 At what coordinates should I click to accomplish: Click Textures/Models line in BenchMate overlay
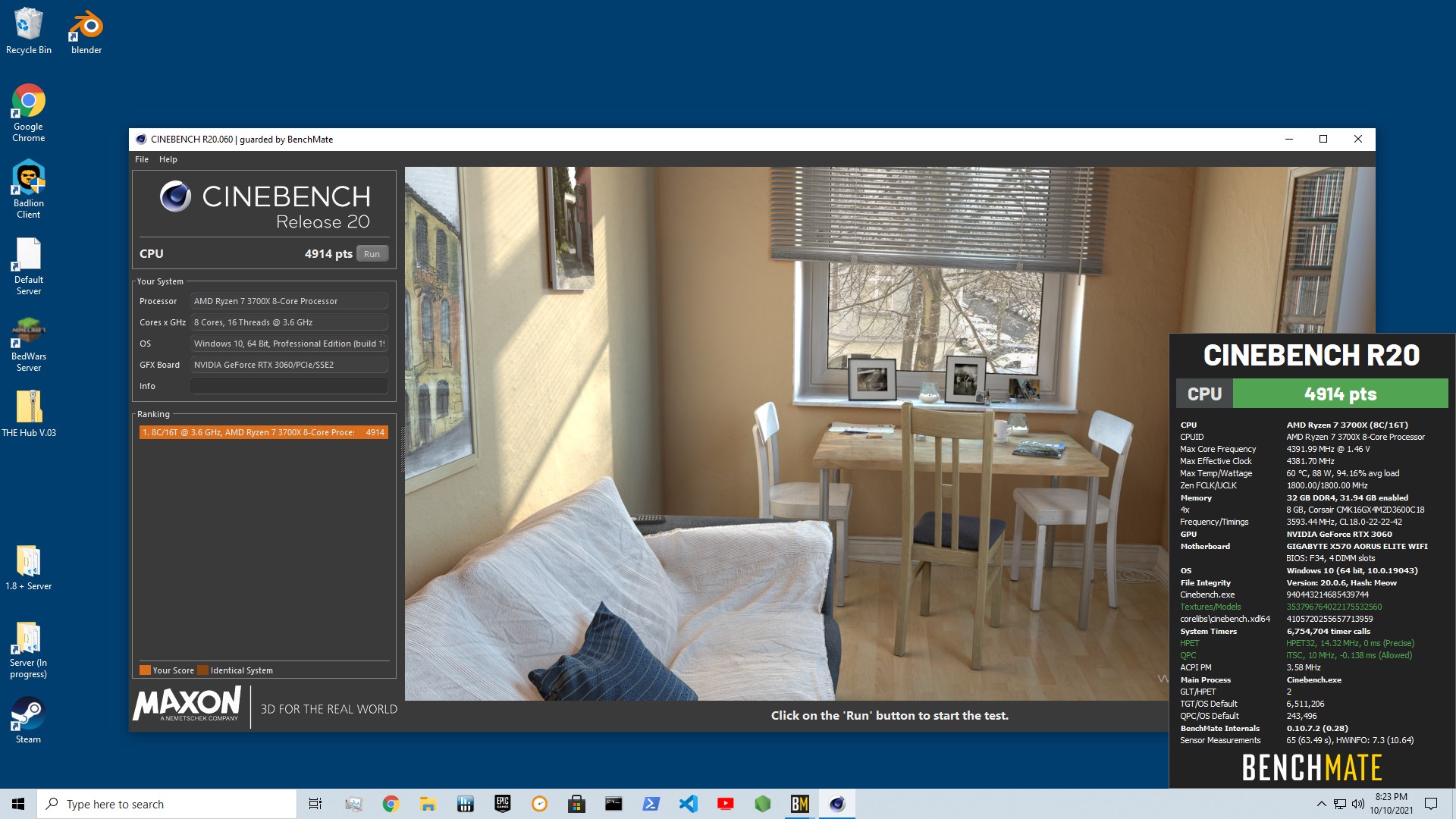[1281, 607]
